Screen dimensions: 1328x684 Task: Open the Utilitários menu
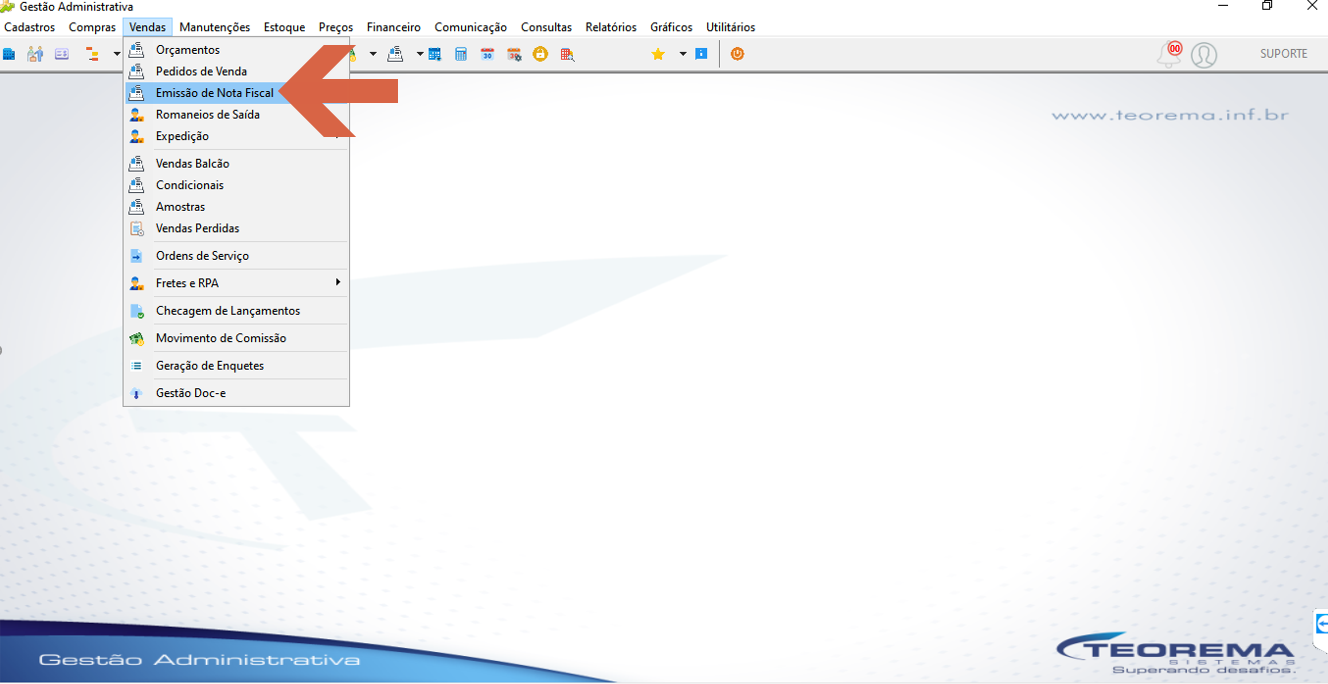pyautogui.click(x=731, y=27)
